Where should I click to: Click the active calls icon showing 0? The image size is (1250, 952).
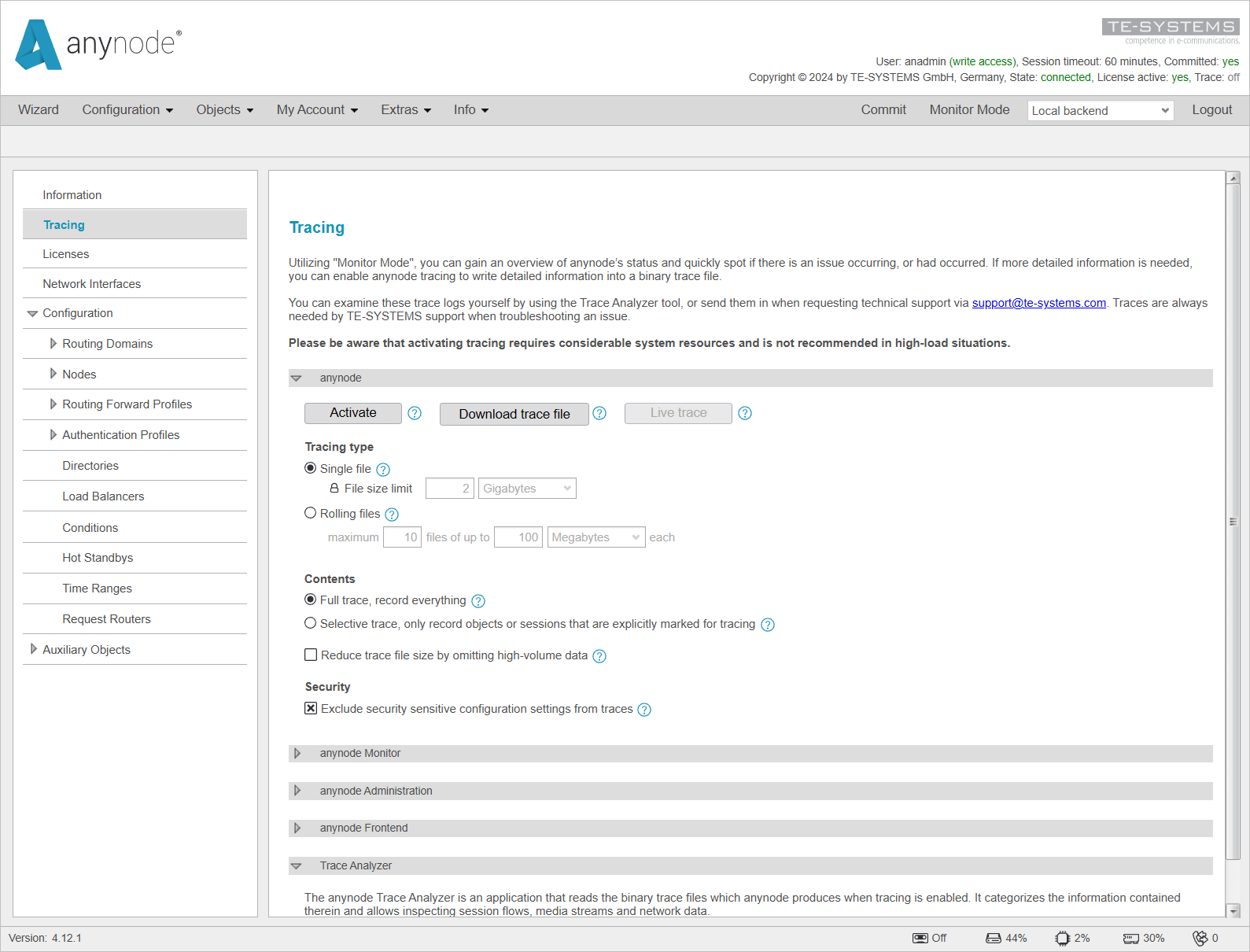[x=1200, y=938]
